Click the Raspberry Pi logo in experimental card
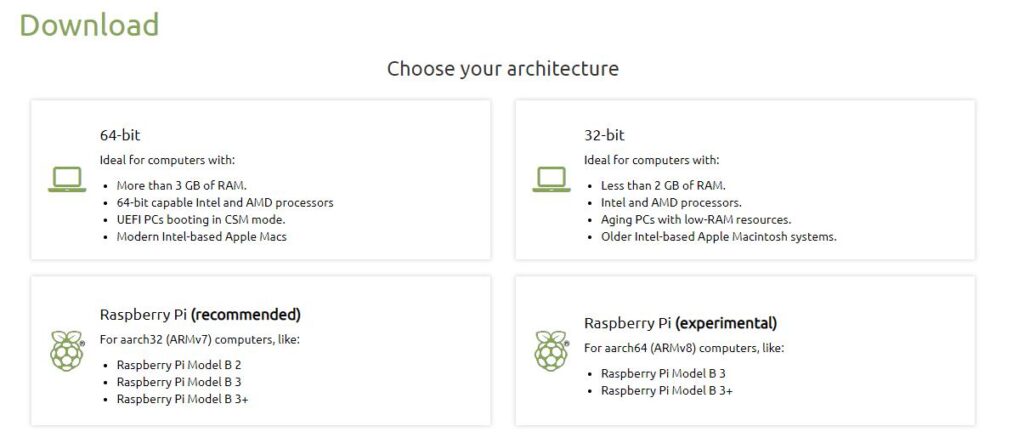The image size is (1024, 432). [552, 350]
